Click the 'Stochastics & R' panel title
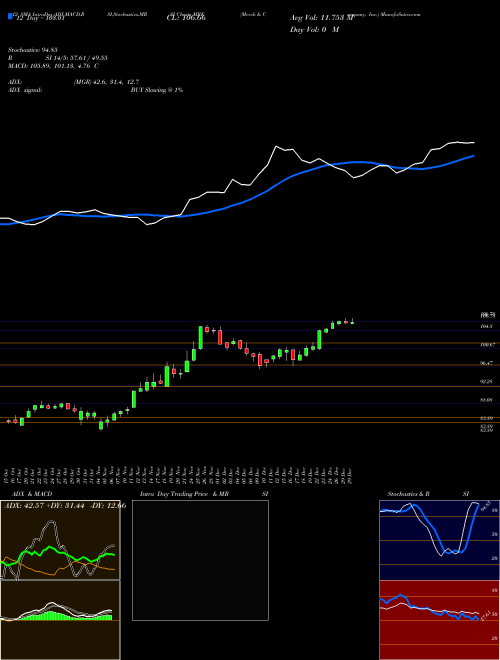The height and width of the screenshot is (660, 500). 409,494
